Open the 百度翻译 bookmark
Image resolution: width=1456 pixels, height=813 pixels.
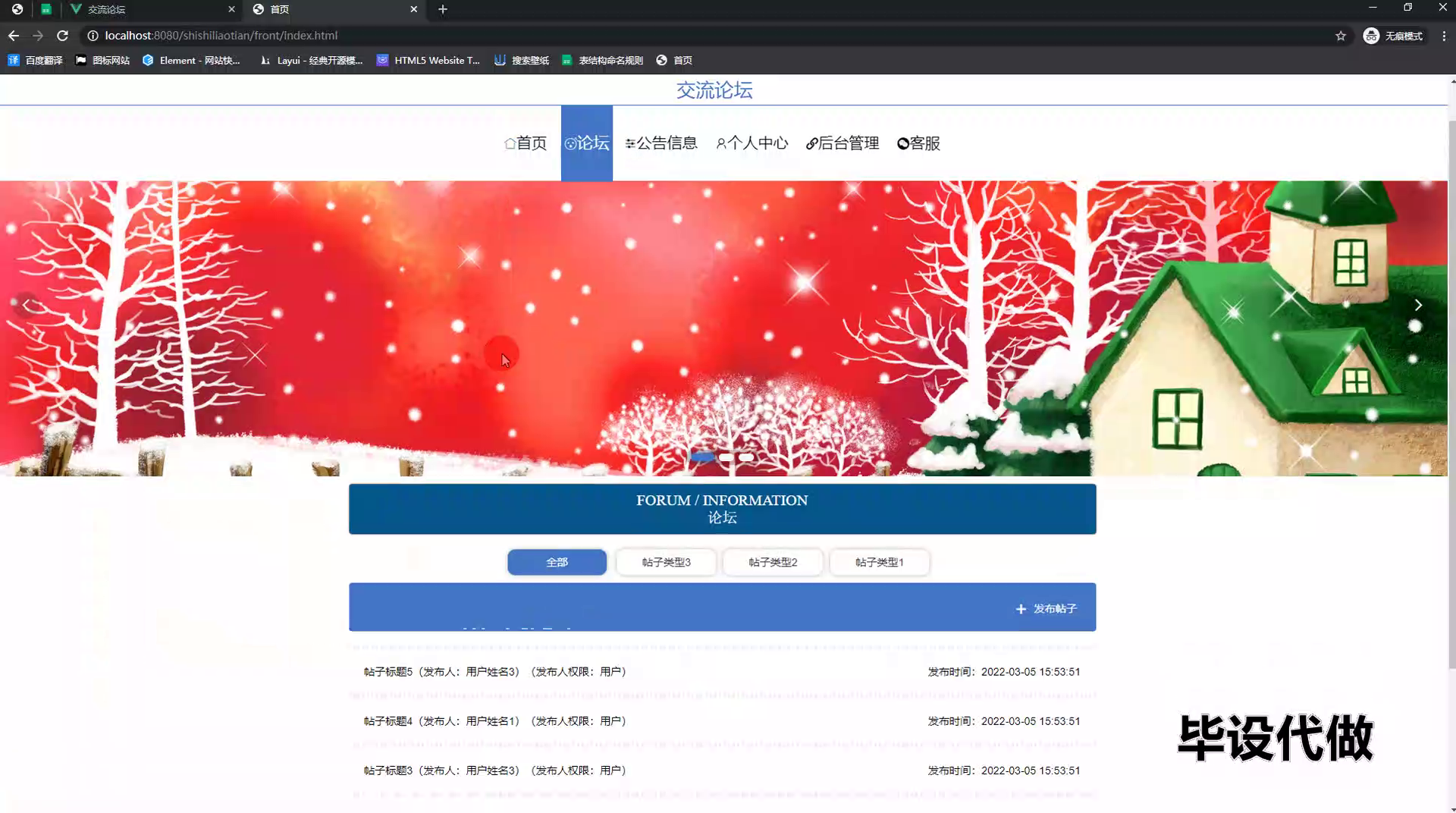35,60
